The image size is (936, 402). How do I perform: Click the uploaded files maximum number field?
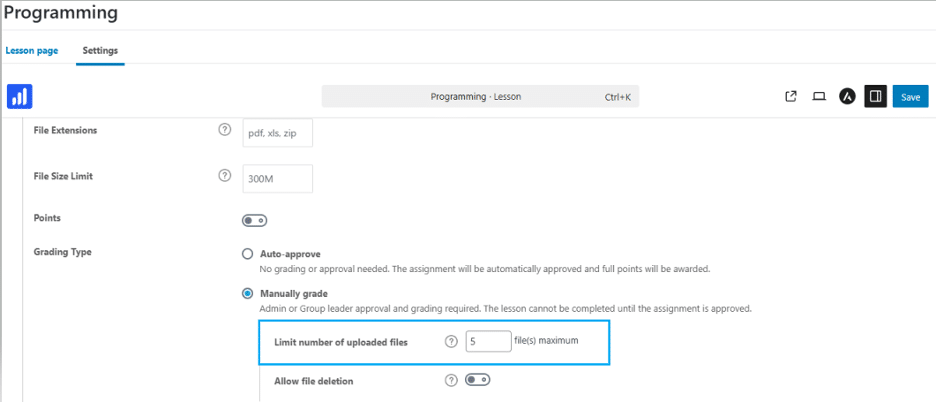(488, 341)
